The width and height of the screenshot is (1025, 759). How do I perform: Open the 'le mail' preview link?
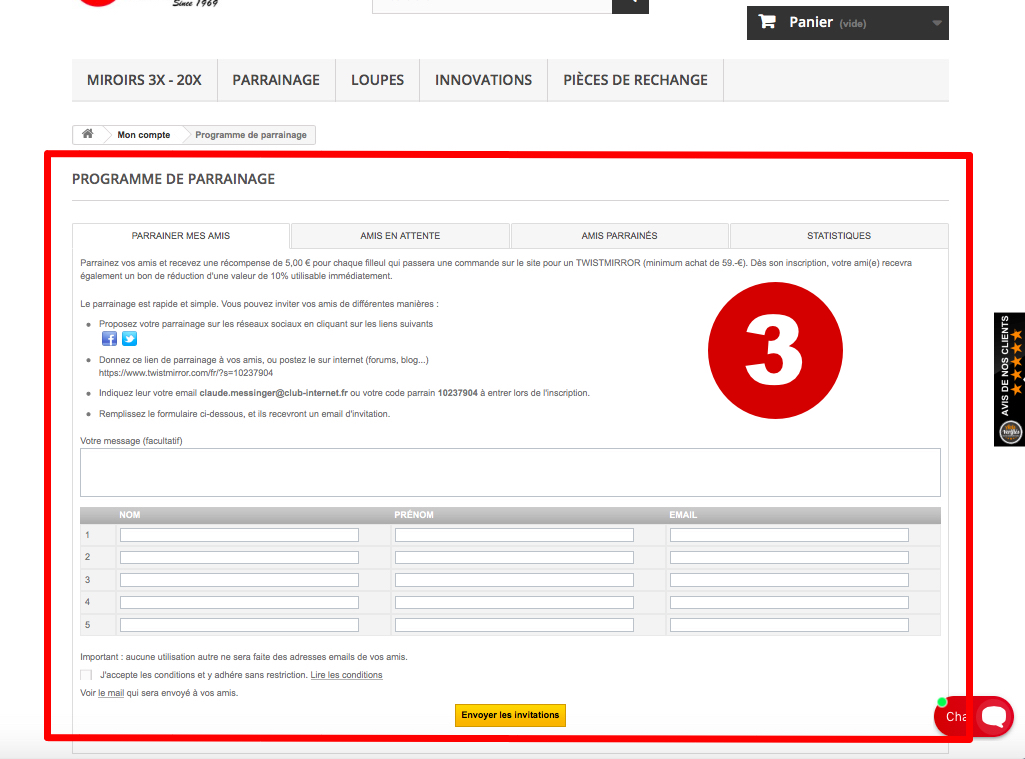click(111, 693)
